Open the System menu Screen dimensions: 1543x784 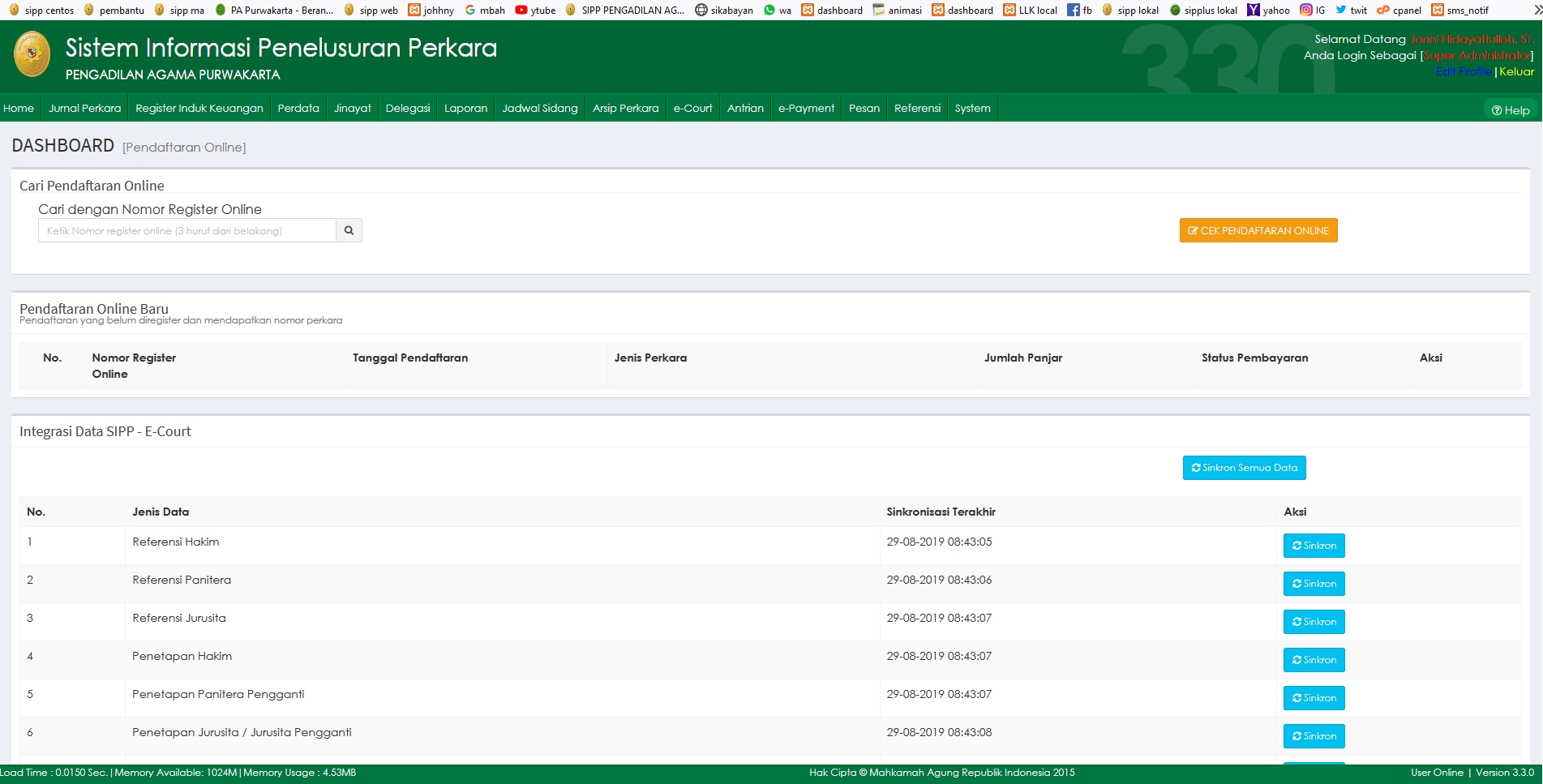tap(973, 108)
